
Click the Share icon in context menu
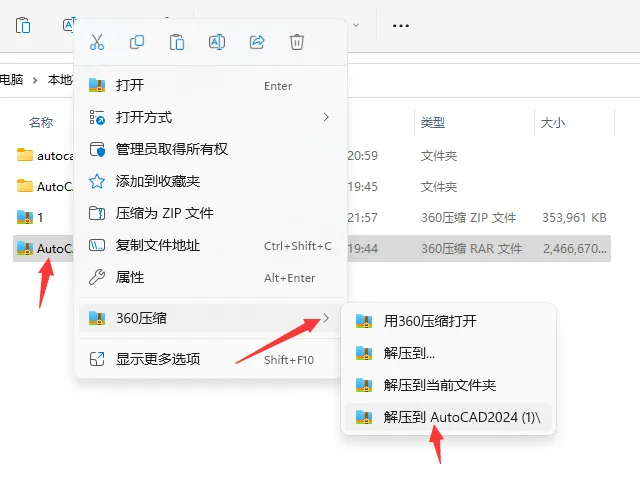tap(257, 42)
